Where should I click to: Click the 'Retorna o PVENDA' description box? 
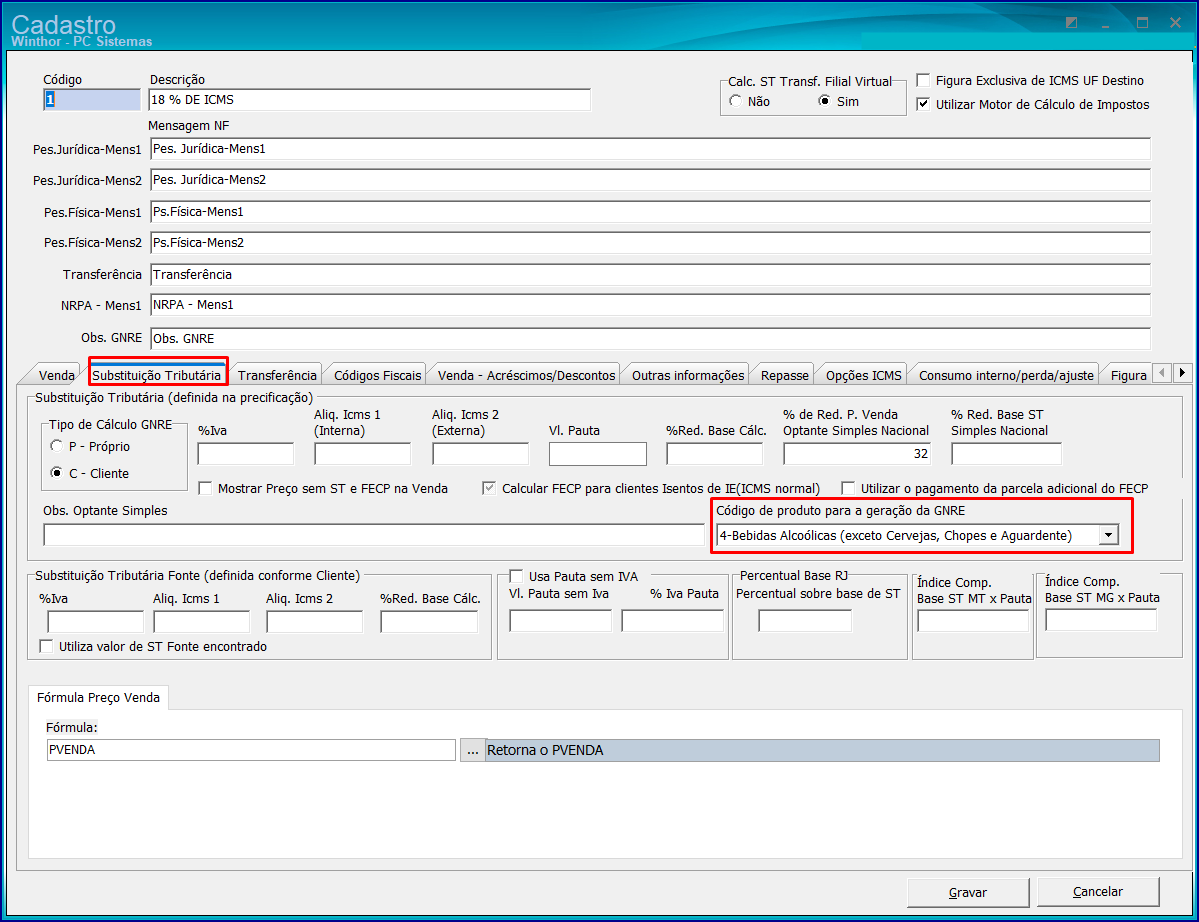click(x=823, y=750)
